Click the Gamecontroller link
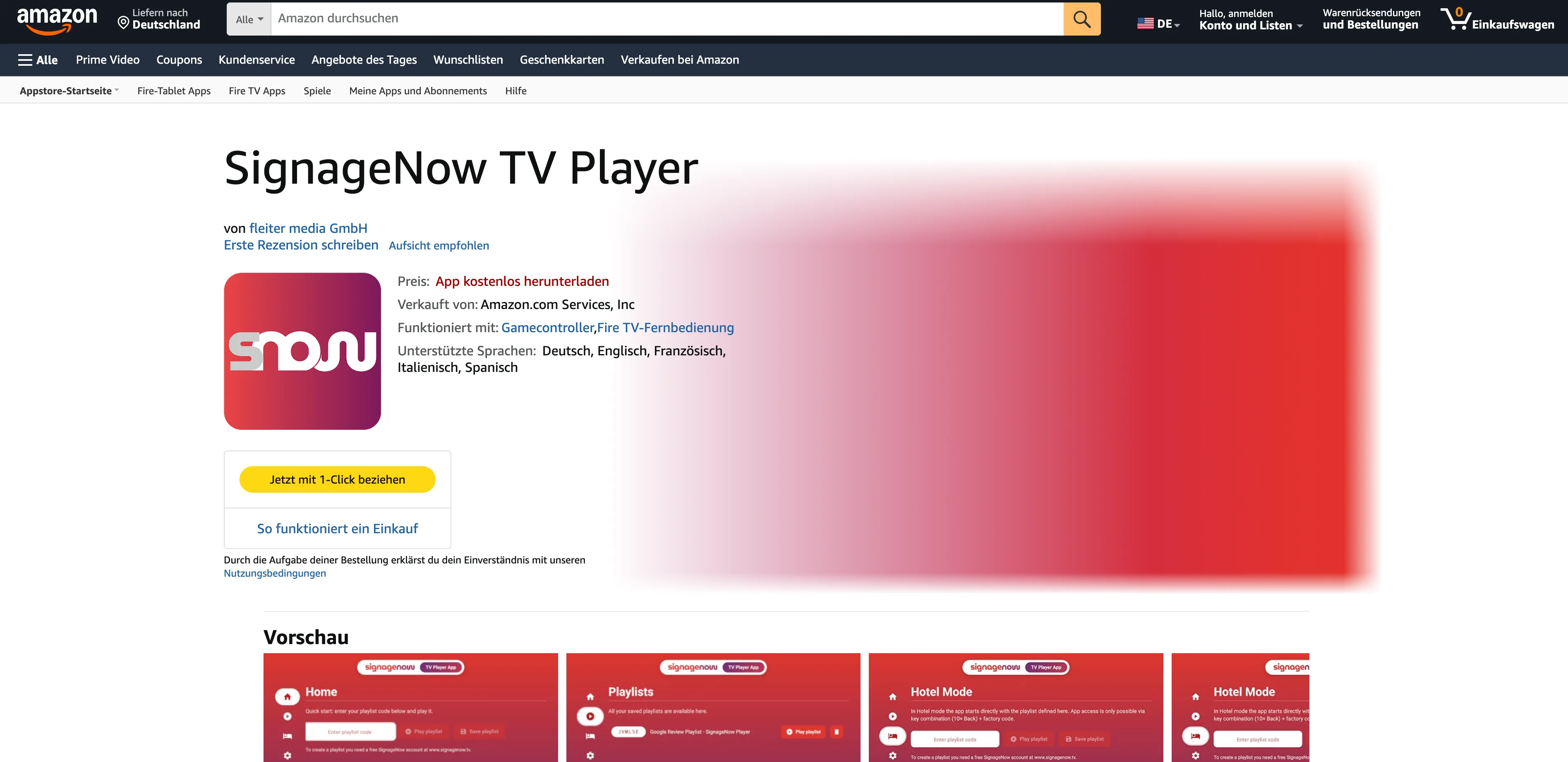The image size is (1568, 762). (x=547, y=328)
